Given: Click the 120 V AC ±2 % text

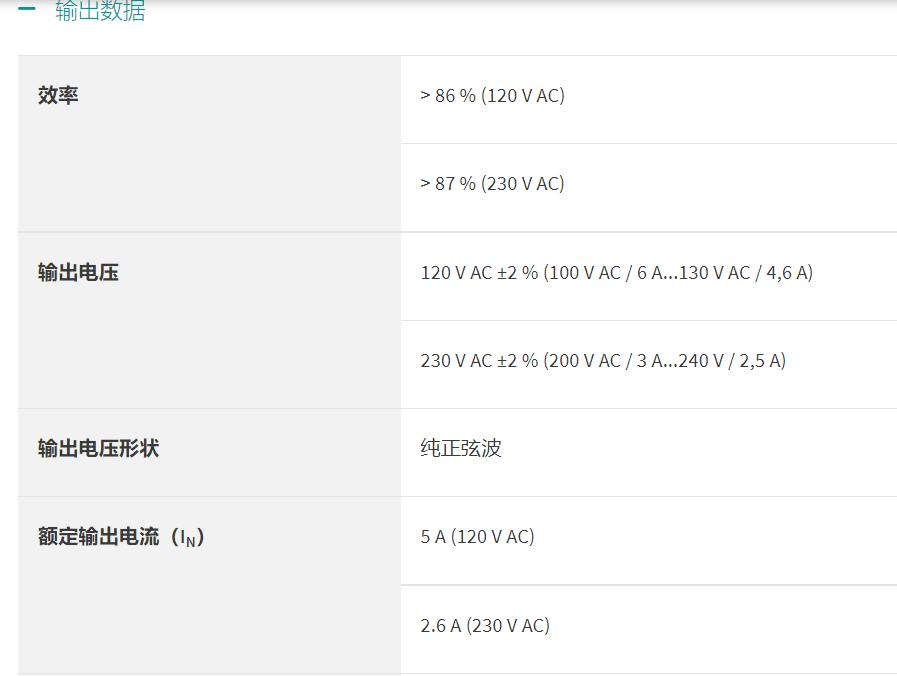Looking at the screenshot, I should 479,273.
